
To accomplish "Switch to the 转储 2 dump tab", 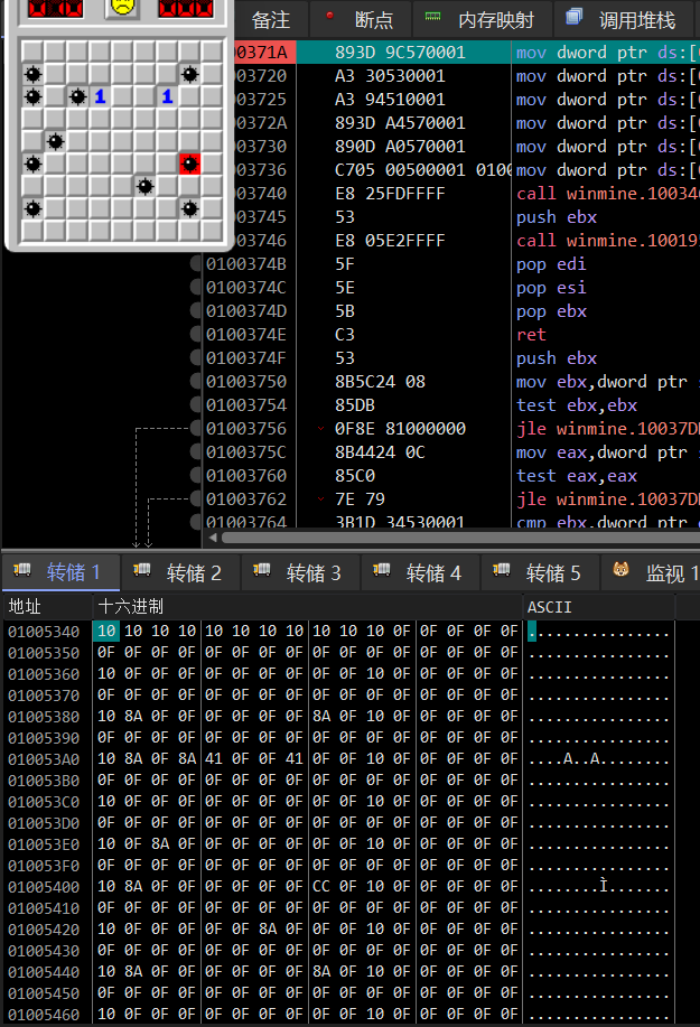I will [x=181, y=573].
